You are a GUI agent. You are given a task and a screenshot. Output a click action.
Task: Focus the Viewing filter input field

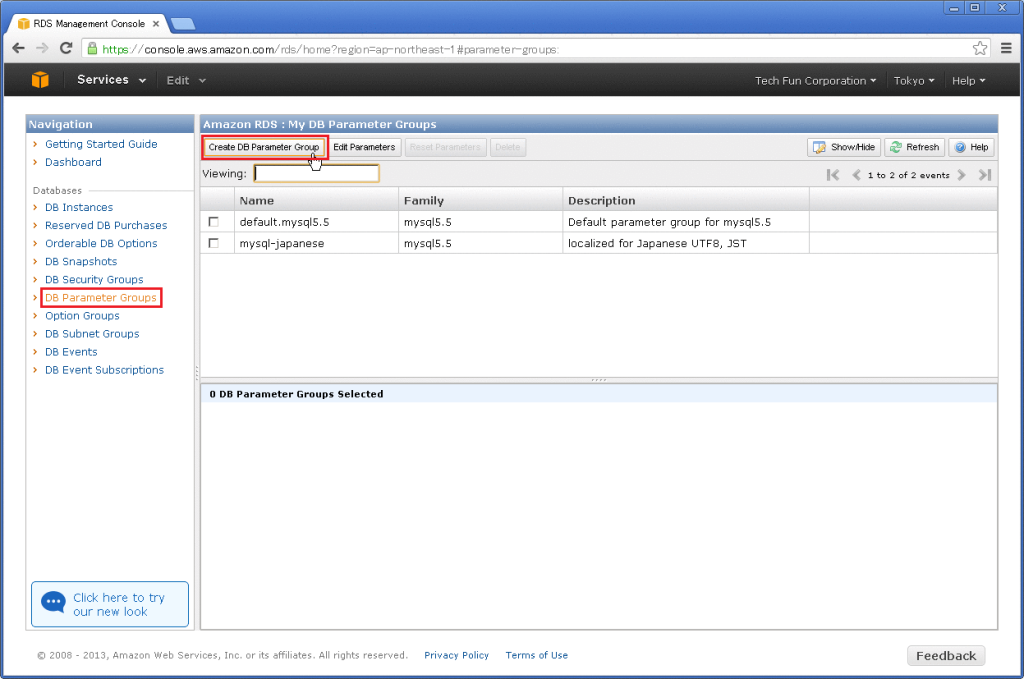pyautogui.click(x=317, y=174)
